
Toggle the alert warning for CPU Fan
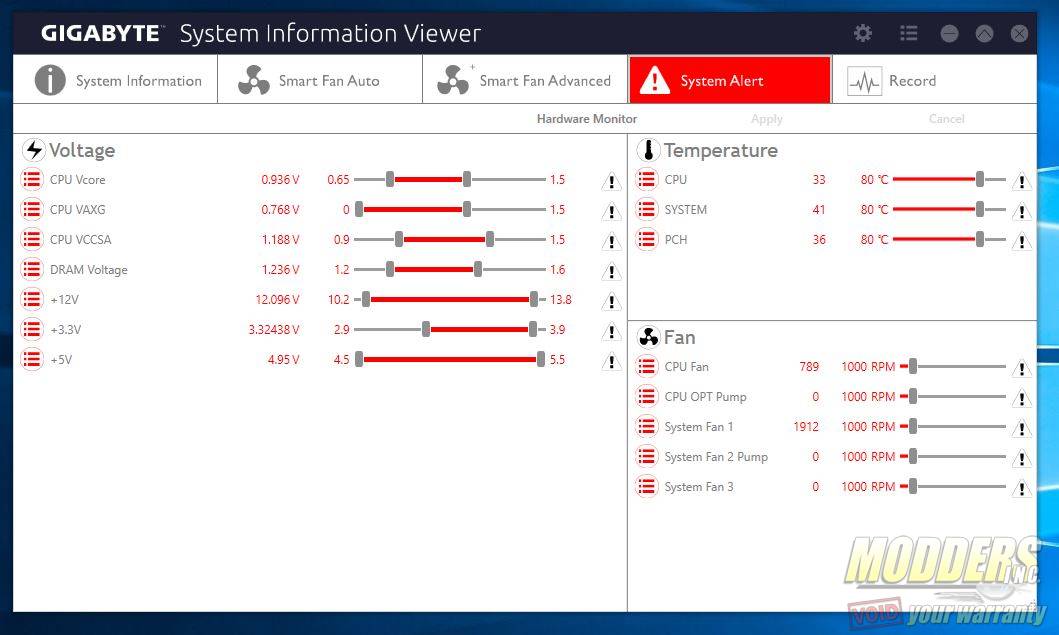point(1022,368)
